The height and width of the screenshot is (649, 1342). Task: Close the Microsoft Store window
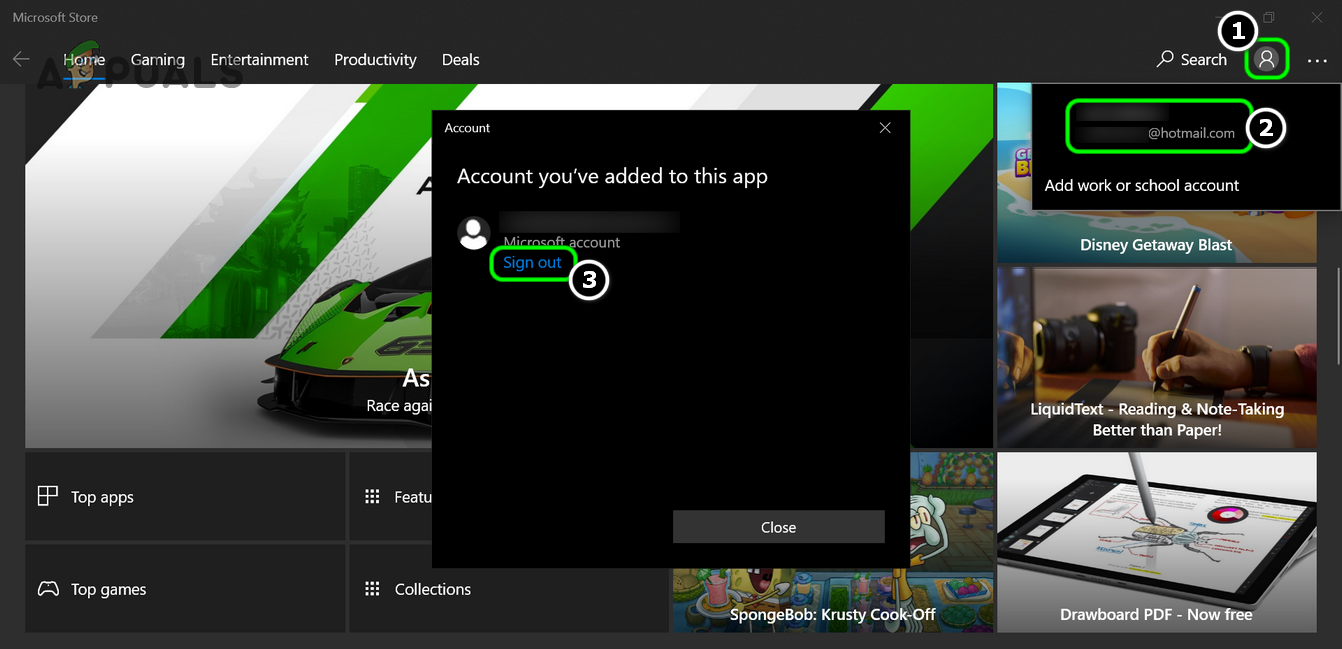click(x=1316, y=17)
